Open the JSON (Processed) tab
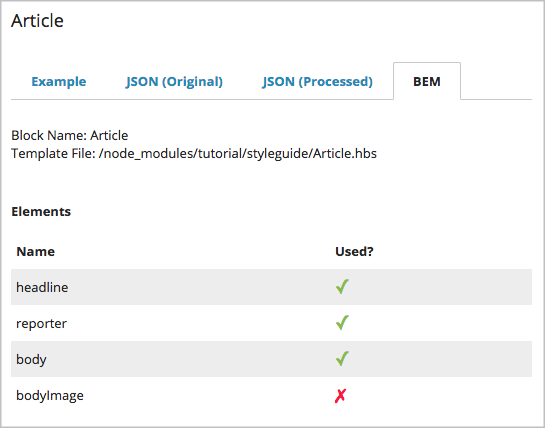The image size is (545, 428). 317,81
